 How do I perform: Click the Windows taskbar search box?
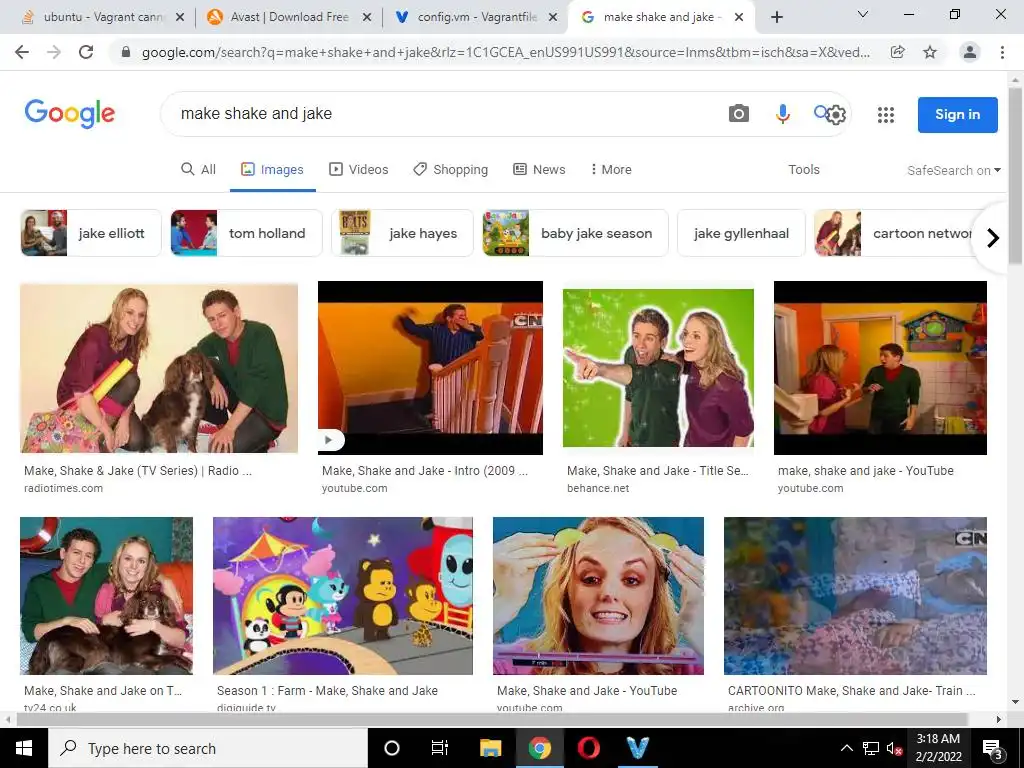[208, 748]
